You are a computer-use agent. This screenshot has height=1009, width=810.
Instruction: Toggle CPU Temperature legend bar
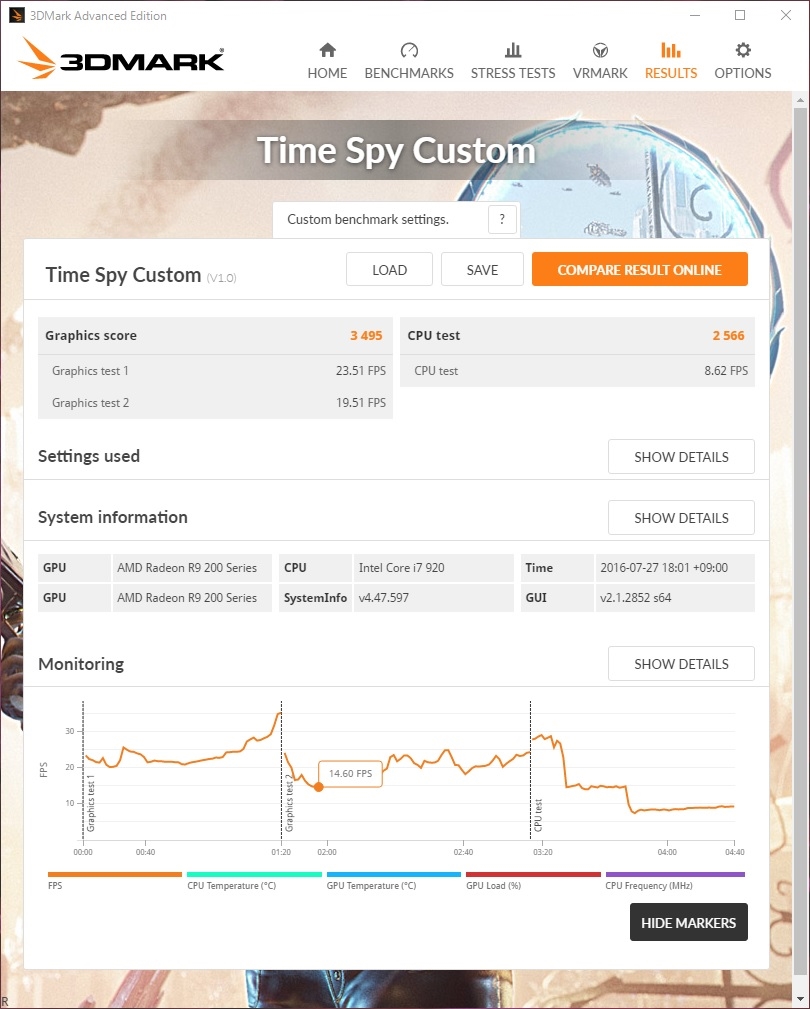(254, 875)
